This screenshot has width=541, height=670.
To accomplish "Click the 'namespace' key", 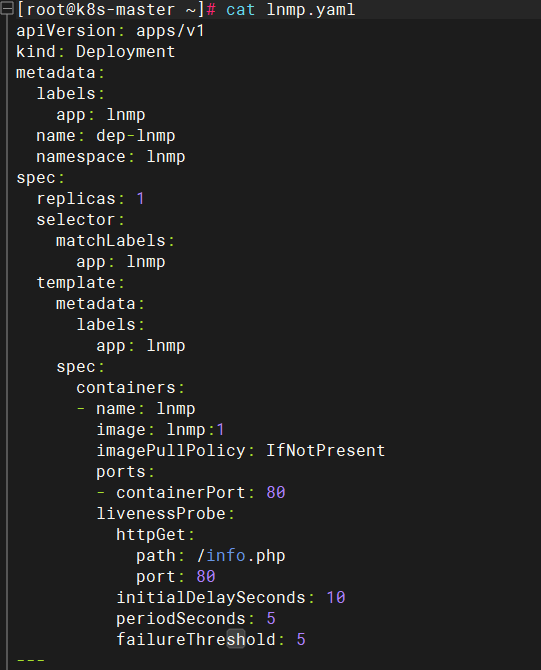I will [81, 157].
